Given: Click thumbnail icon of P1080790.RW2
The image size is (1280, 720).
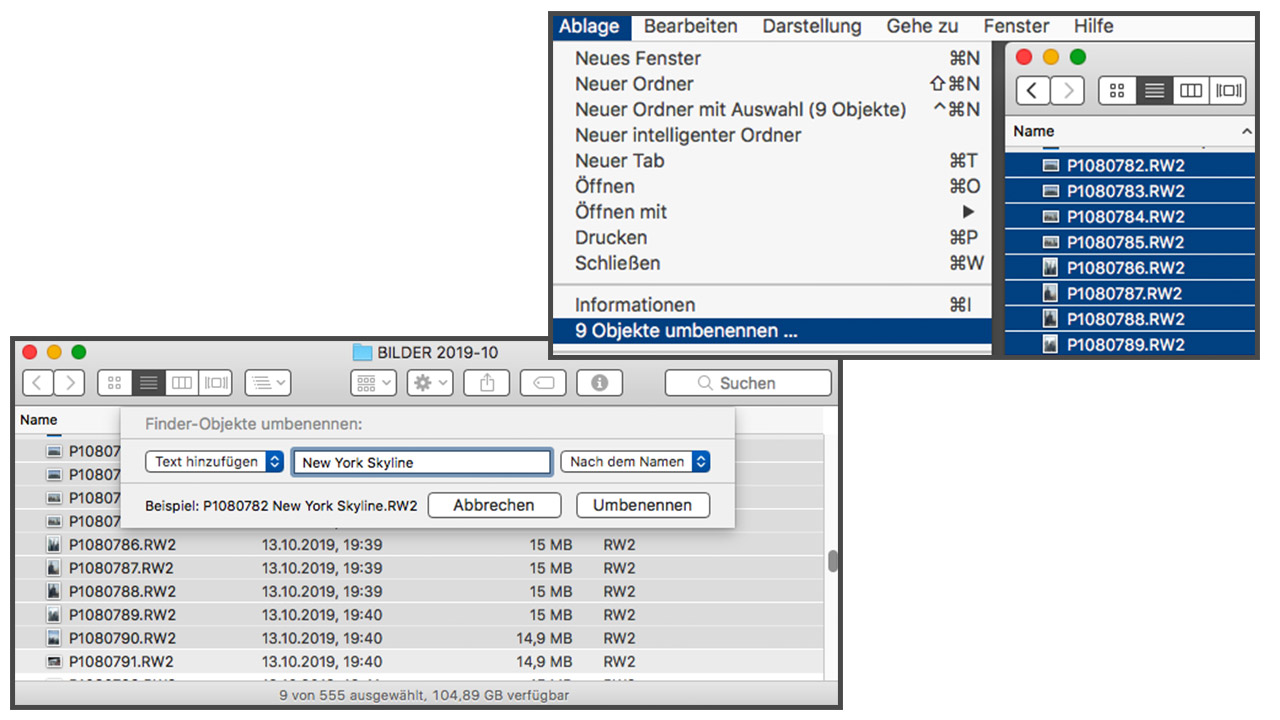Looking at the screenshot, I should point(54,638).
